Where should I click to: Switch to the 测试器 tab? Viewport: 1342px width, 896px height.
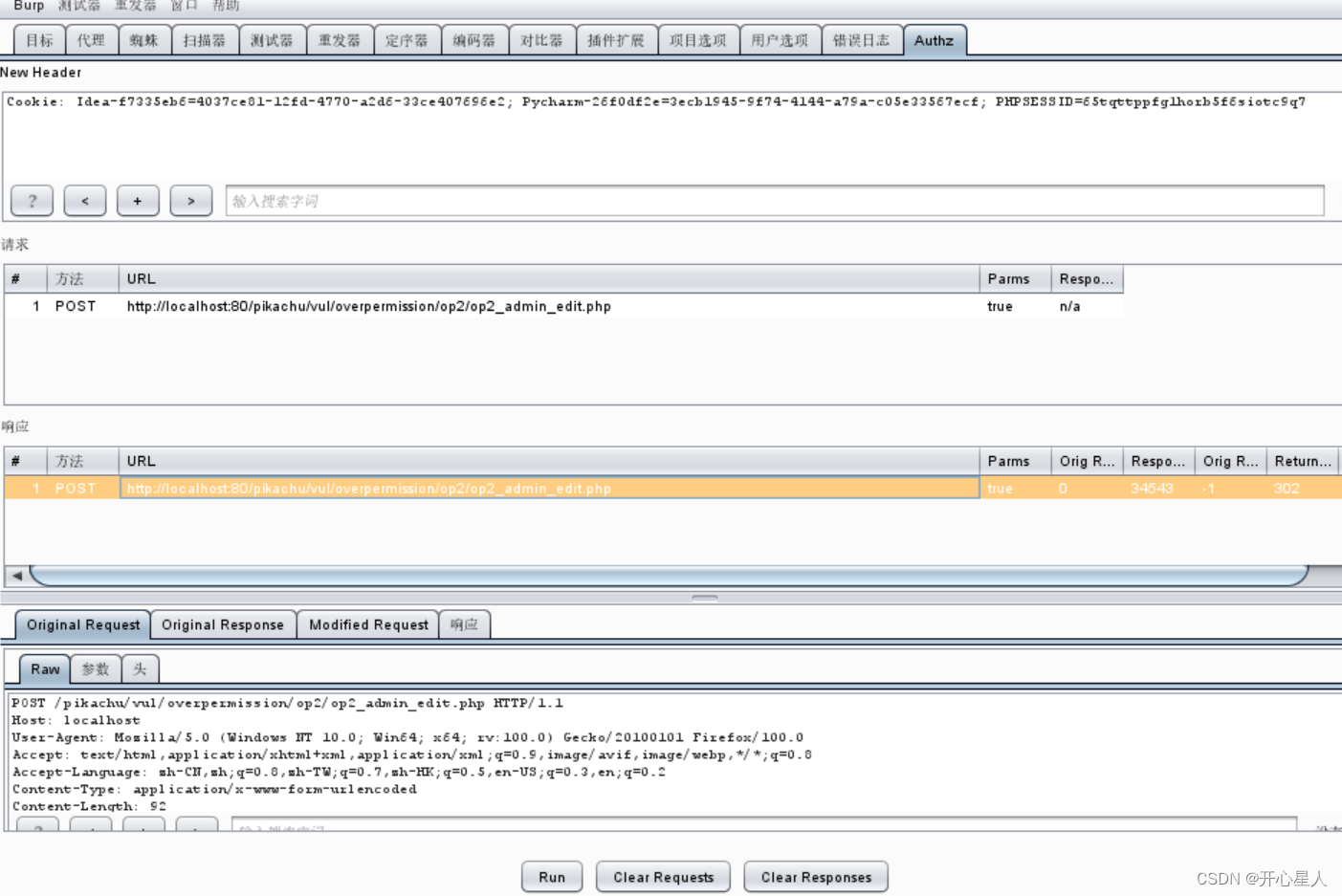coord(272,40)
